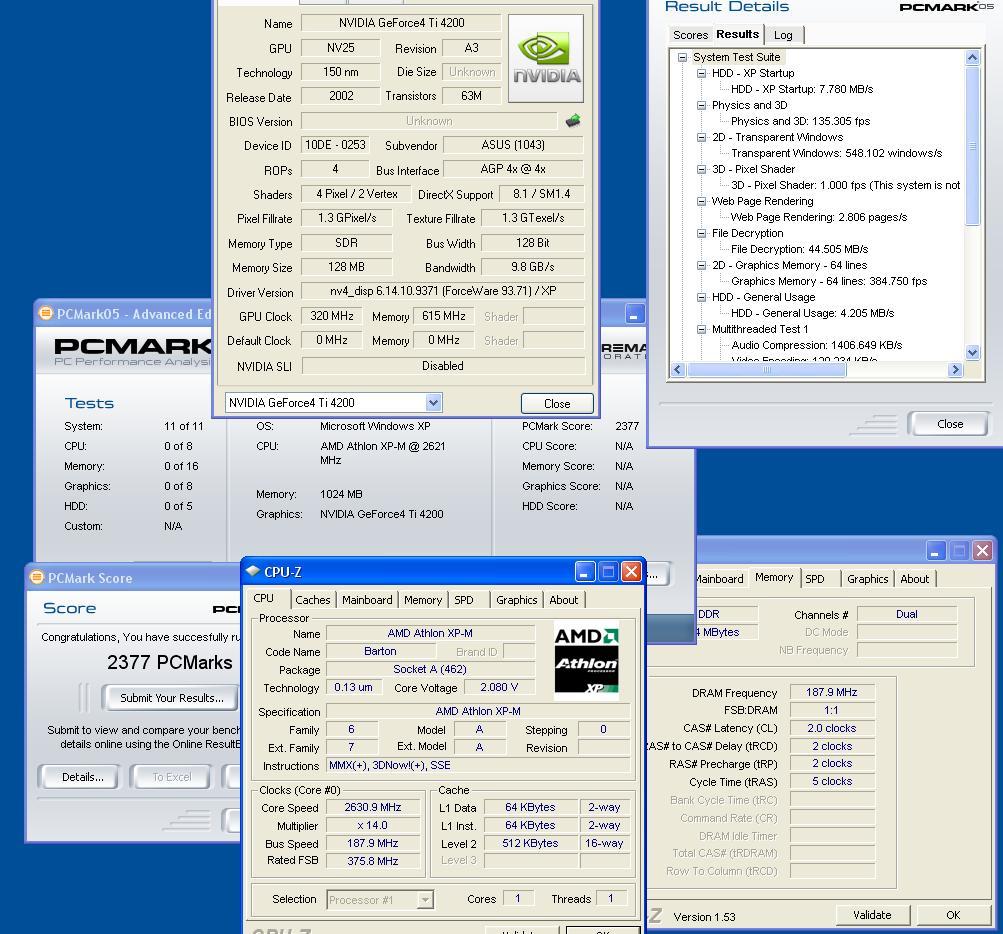Open the Graphics tab in front CPU-Z
This screenshot has width=1003, height=934.
(x=516, y=600)
